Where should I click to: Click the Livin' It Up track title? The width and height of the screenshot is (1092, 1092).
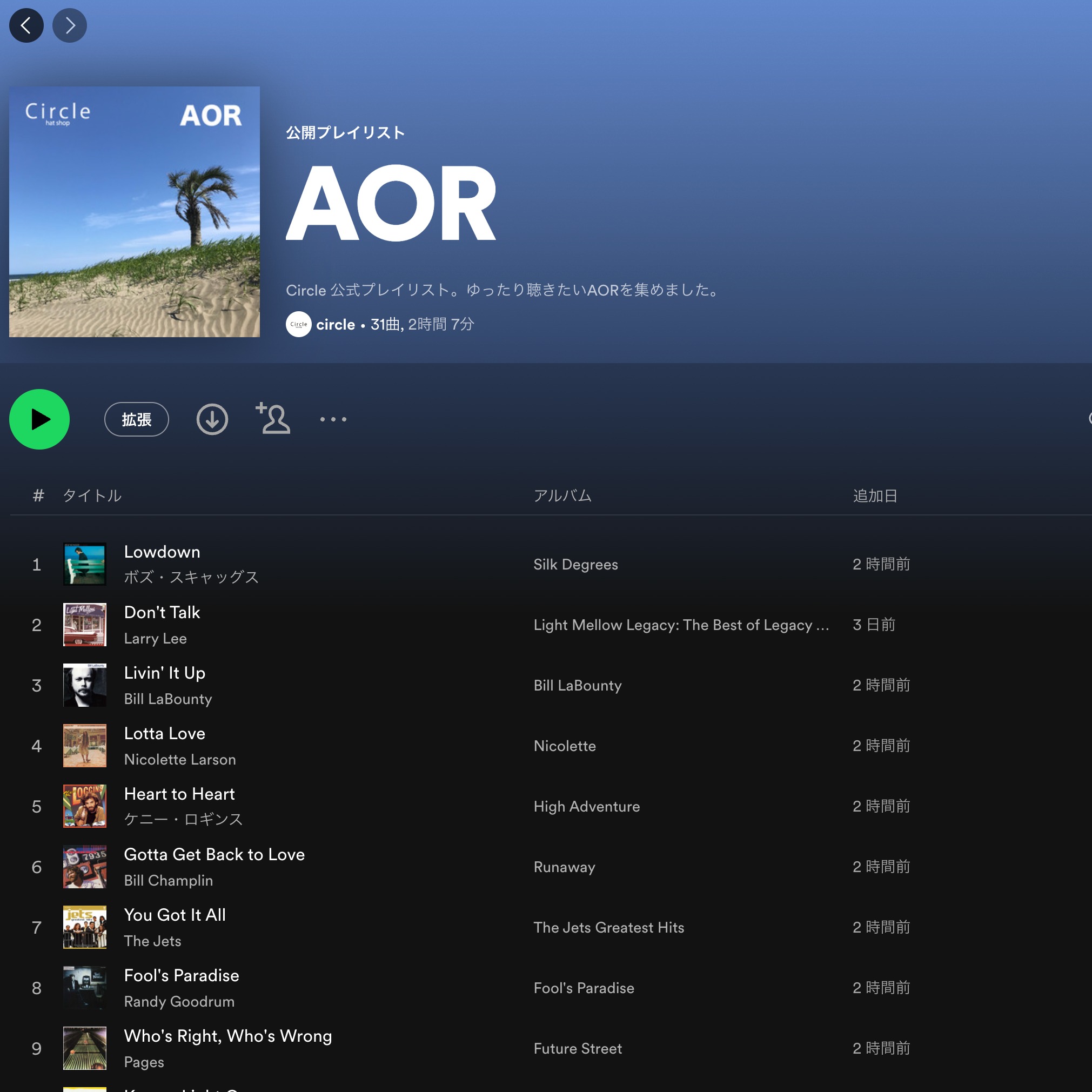click(164, 673)
